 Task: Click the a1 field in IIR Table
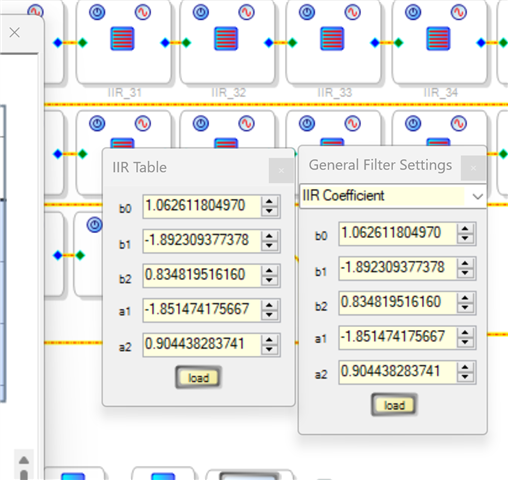(202, 310)
